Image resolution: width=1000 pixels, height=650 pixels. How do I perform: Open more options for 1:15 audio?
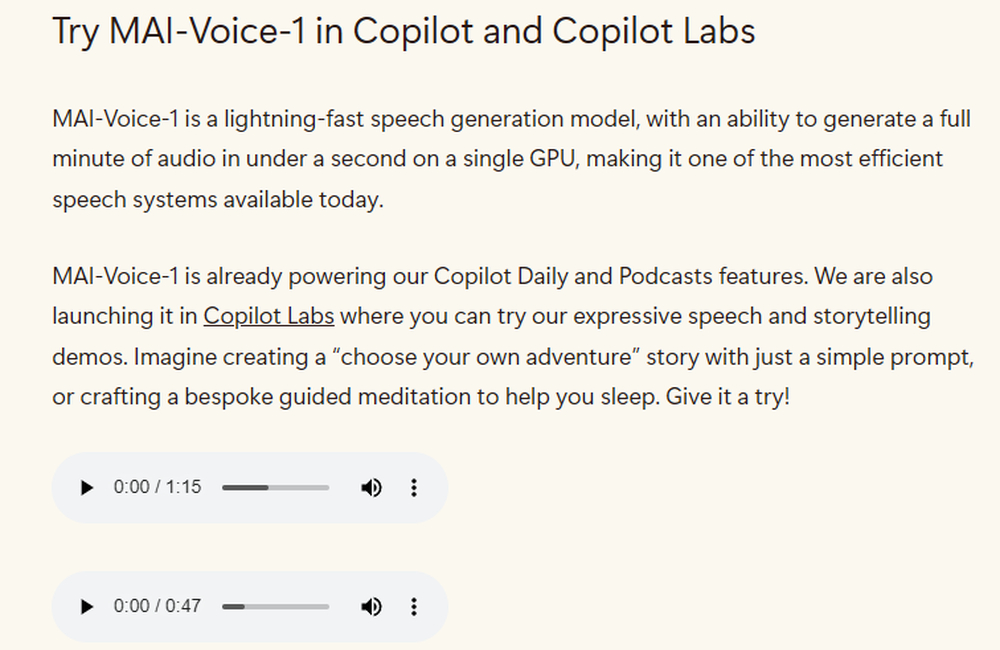414,488
